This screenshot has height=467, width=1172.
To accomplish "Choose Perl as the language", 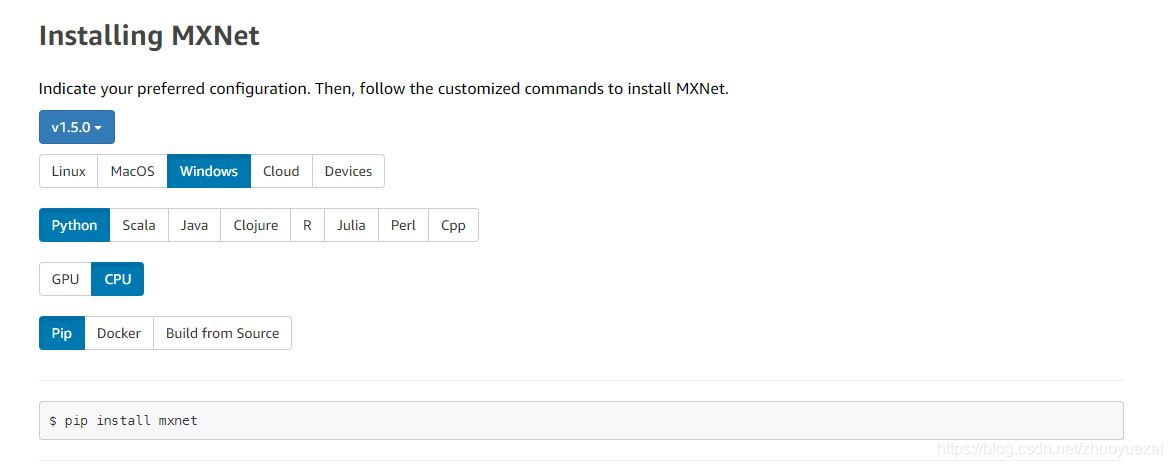I will (x=404, y=225).
